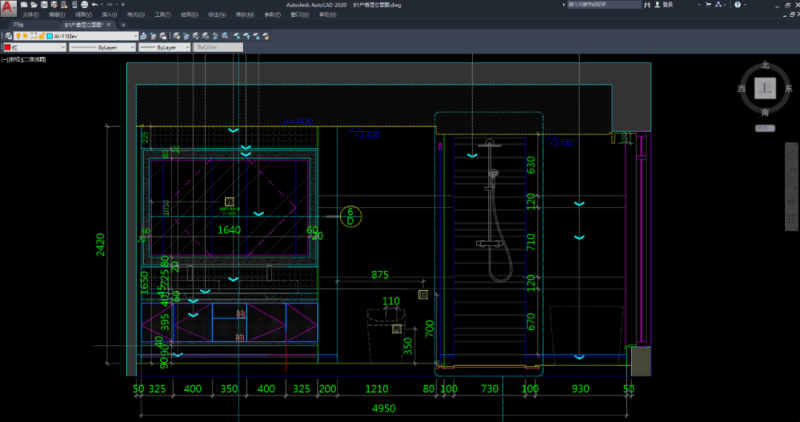
Task: Click the 上 top face of ViewCube
Action: click(766, 88)
